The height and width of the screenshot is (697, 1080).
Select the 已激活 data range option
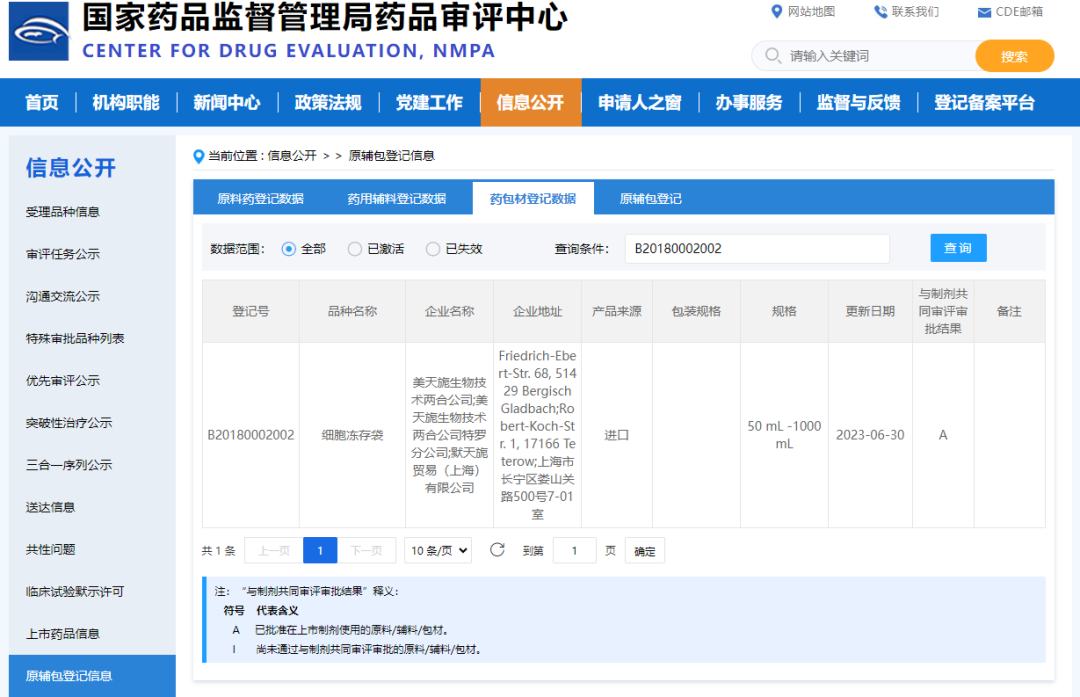[x=355, y=248]
